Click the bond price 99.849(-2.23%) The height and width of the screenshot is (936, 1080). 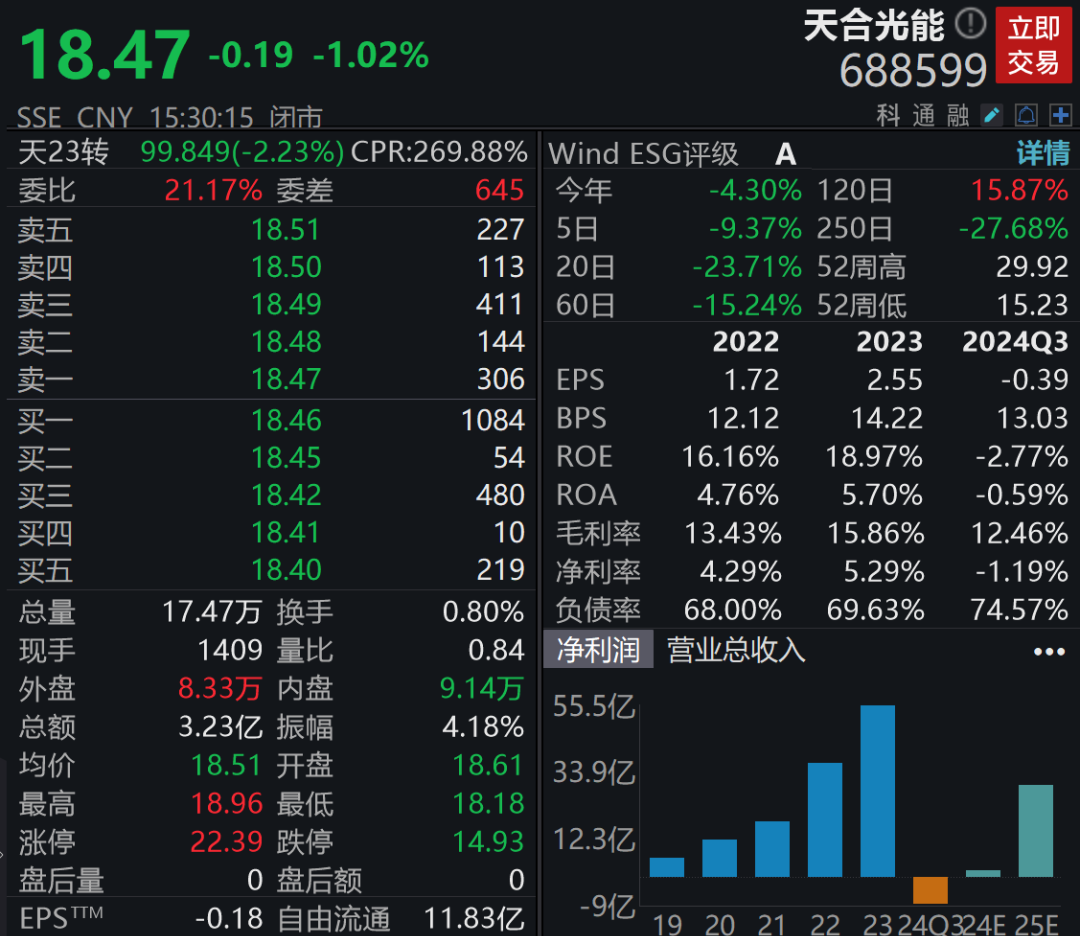tap(242, 152)
